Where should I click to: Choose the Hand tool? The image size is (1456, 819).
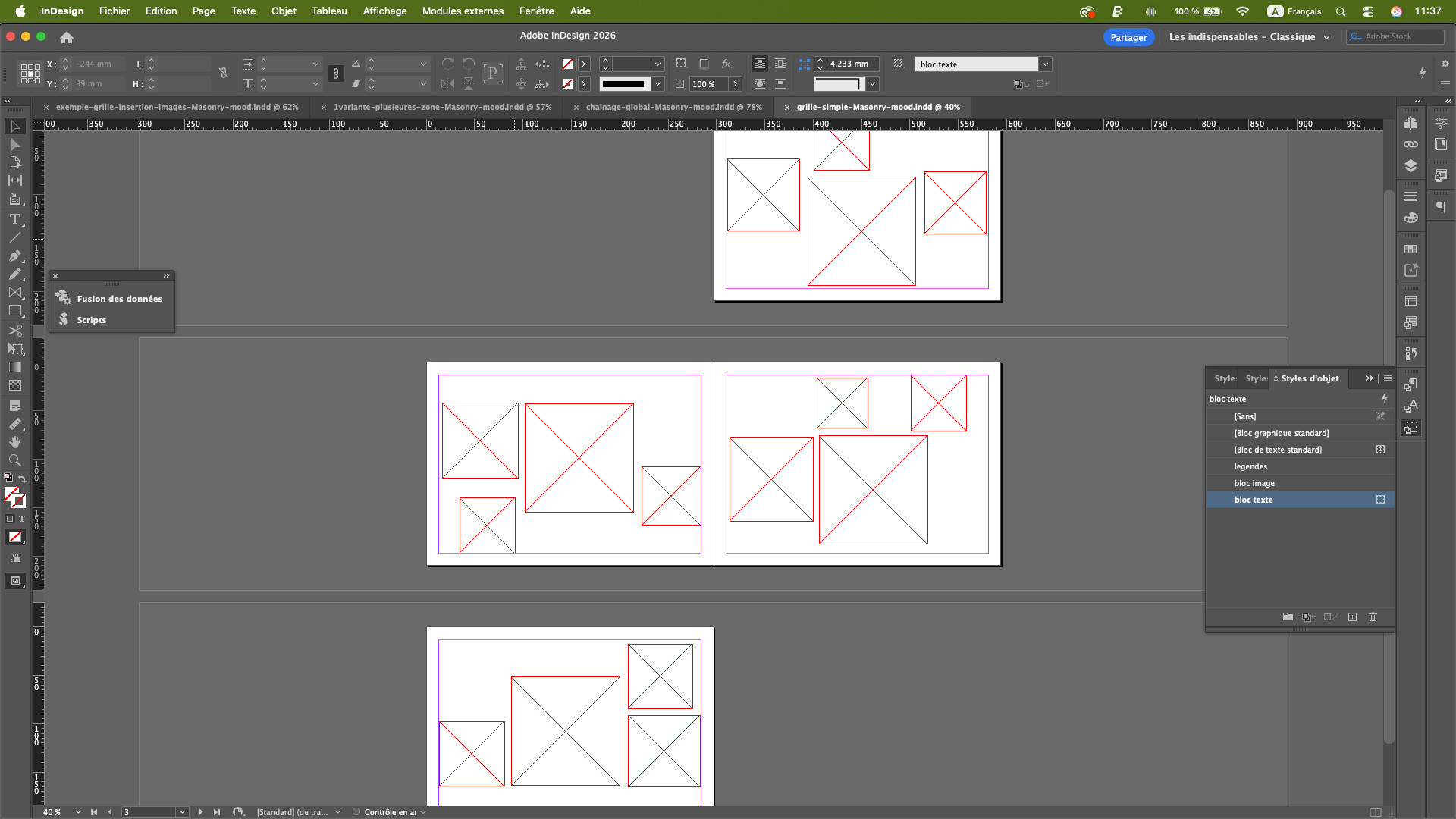[14, 442]
